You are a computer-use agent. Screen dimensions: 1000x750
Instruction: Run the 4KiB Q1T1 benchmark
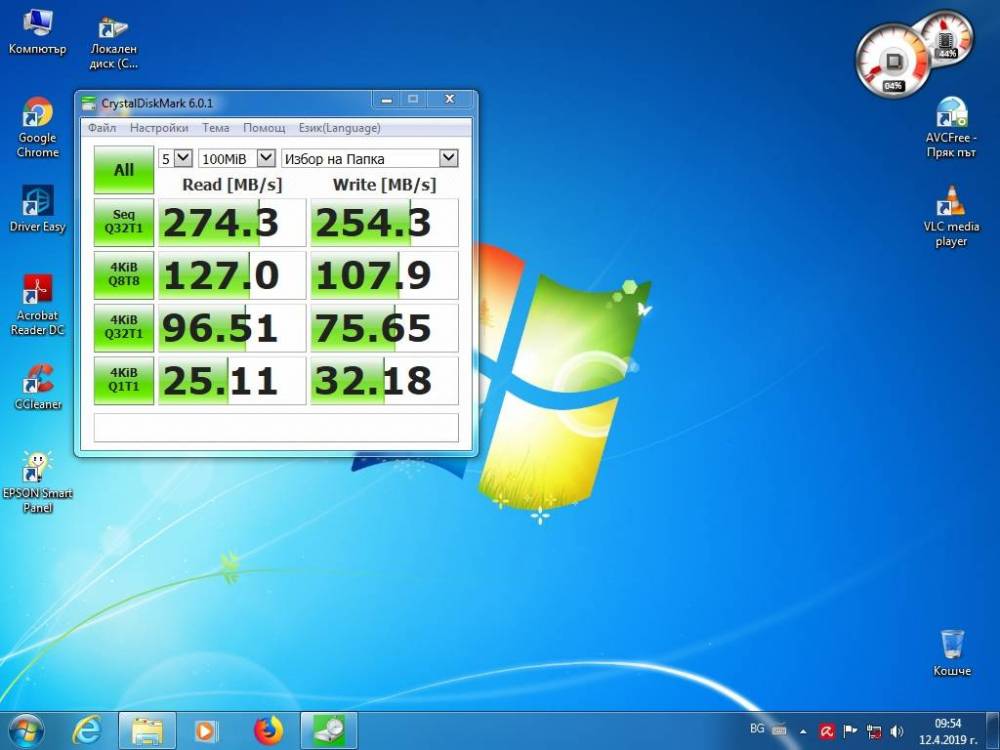point(124,380)
